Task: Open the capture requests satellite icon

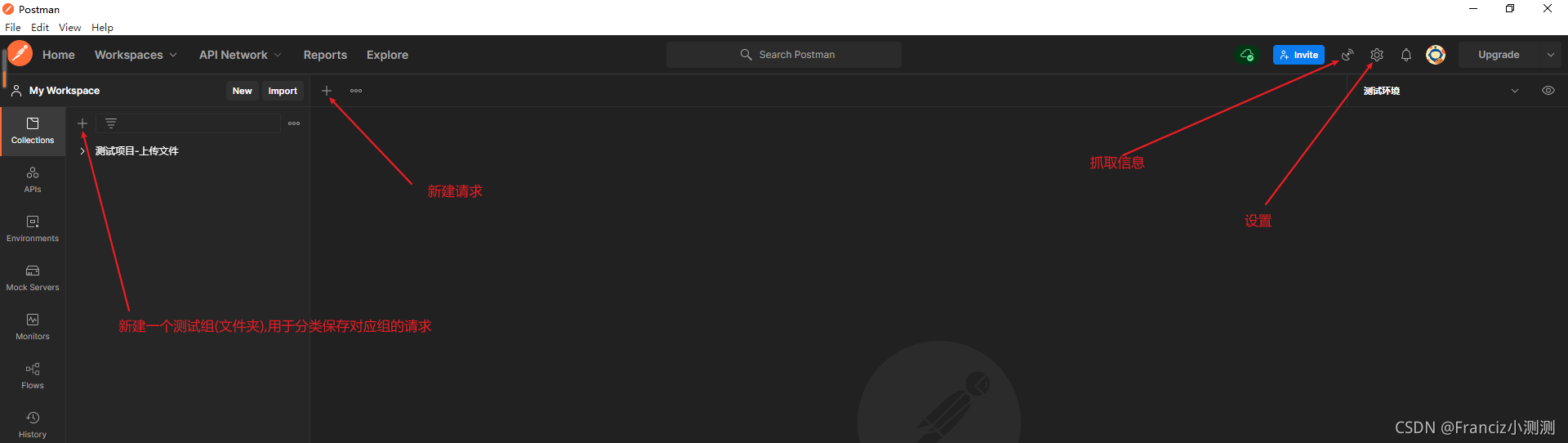Action: pos(1347,55)
